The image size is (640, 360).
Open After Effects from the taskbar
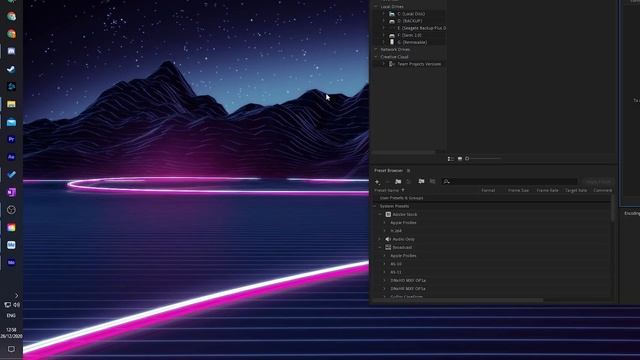11,157
